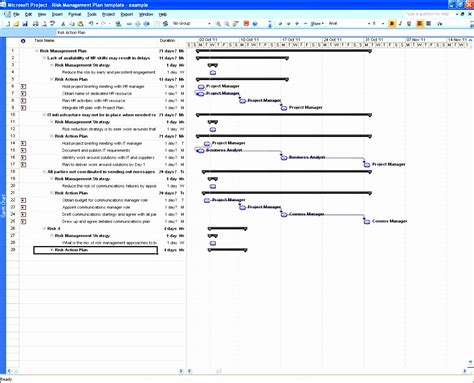Open the Report menu

[127, 14]
